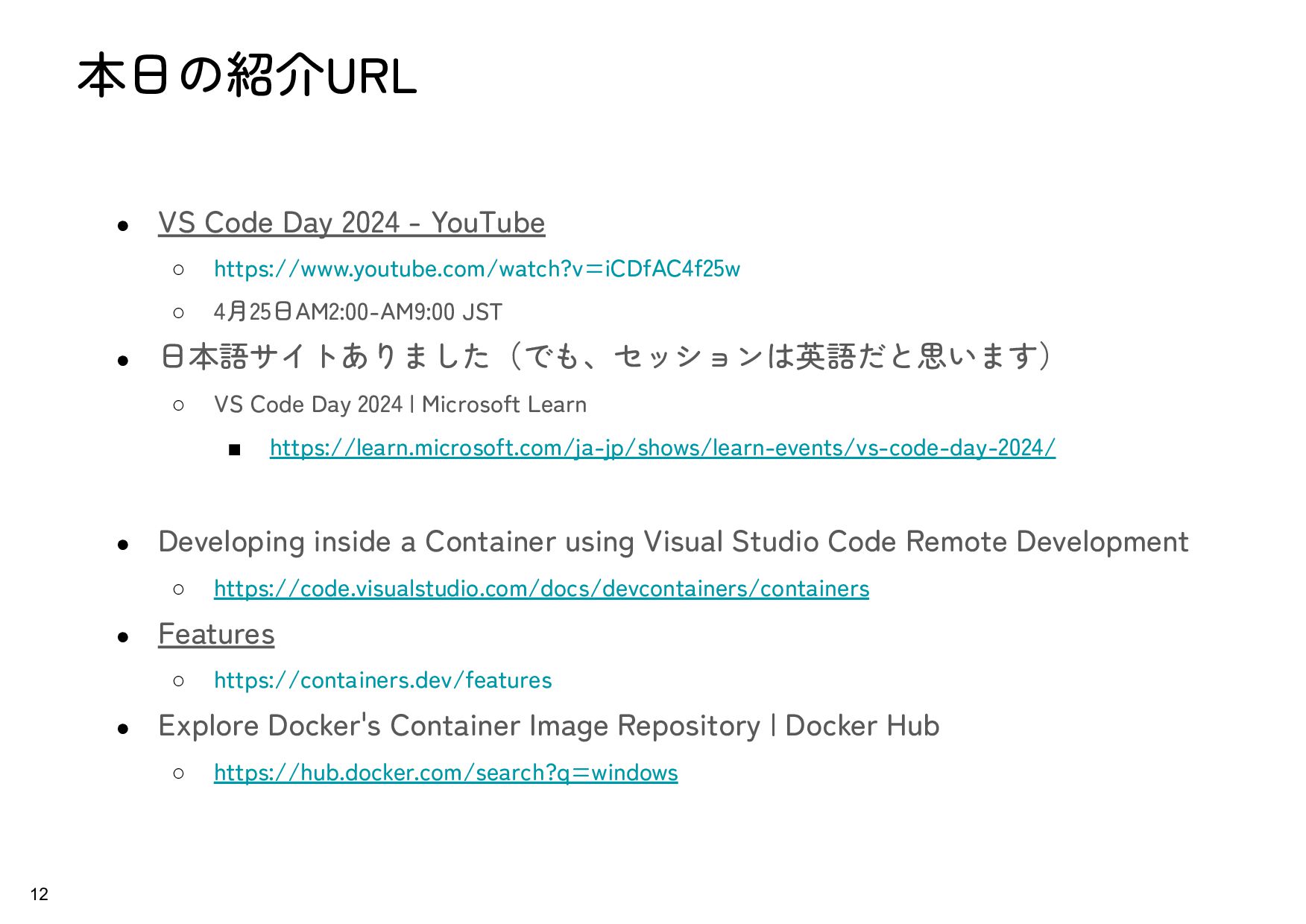Click the youtube.com/watch?v=iCDfAC4f25w URL
The width and height of the screenshot is (1306, 924).
coord(476,268)
